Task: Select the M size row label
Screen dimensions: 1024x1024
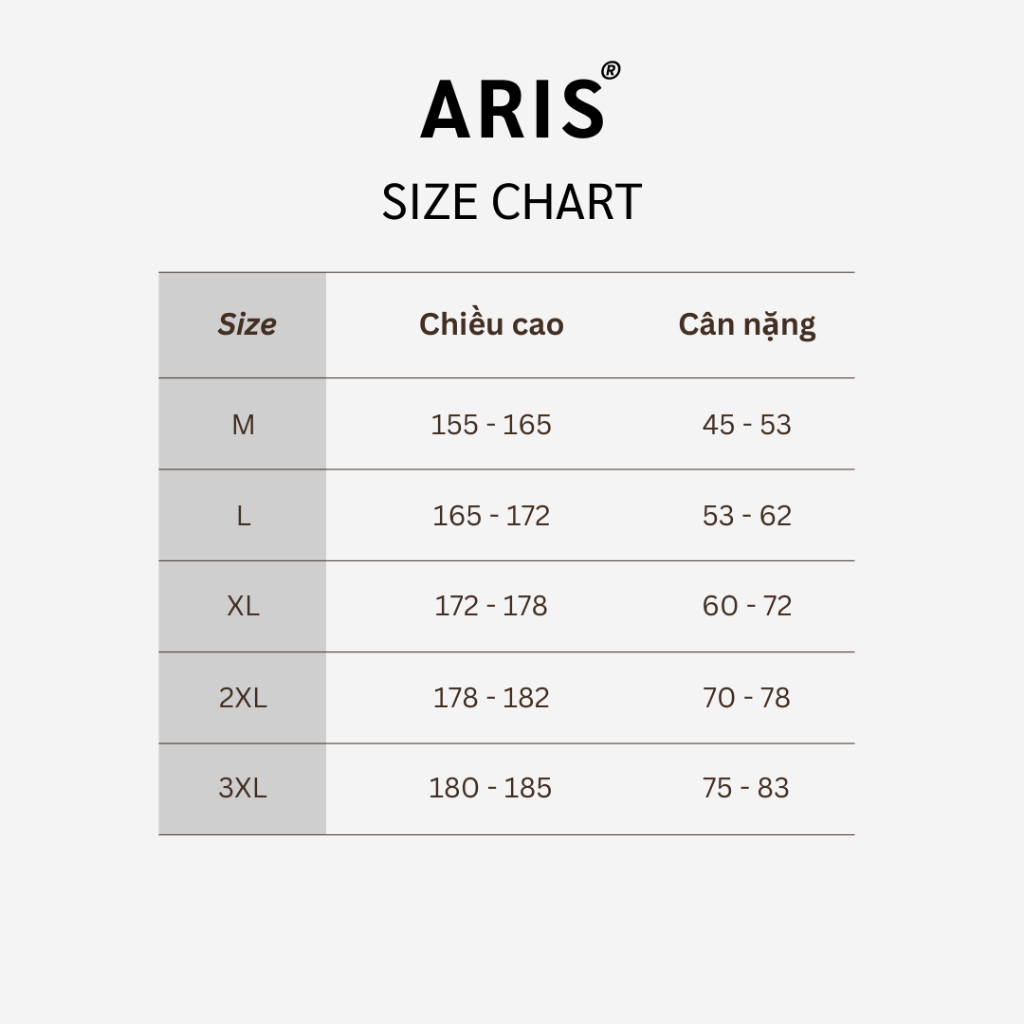Action: 243,425
